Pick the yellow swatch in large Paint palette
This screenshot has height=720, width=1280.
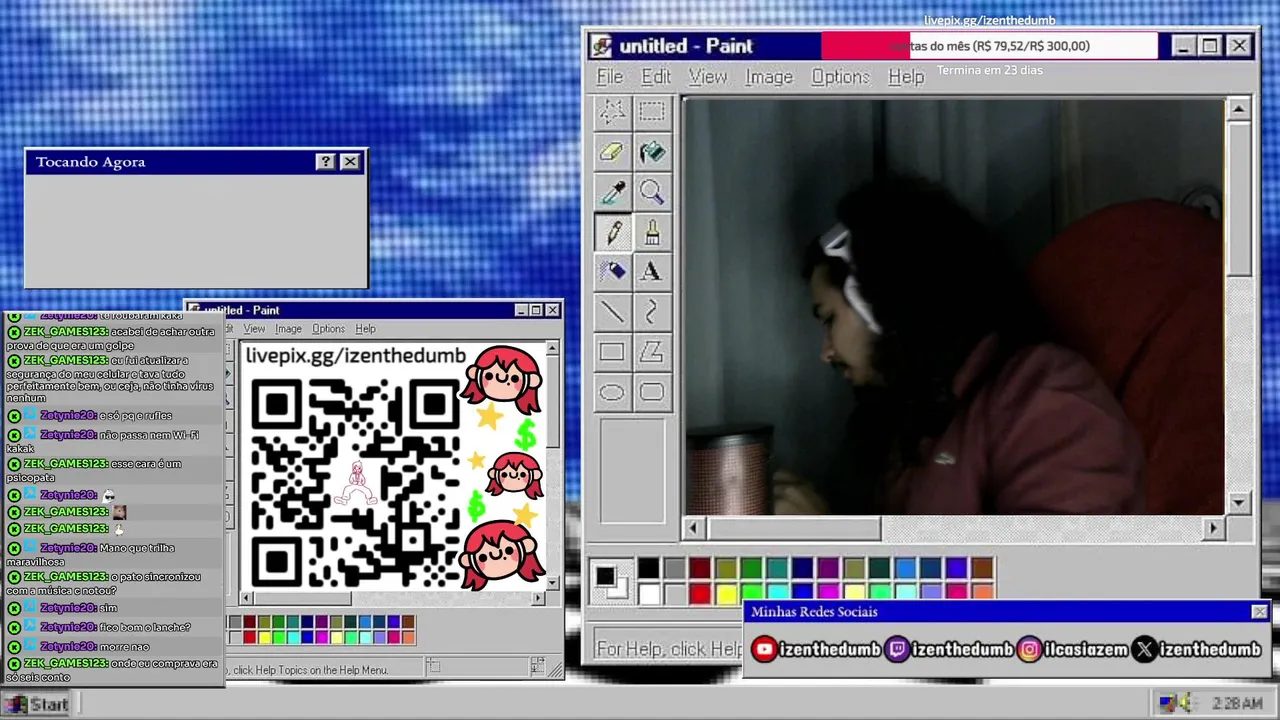(726, 594)
